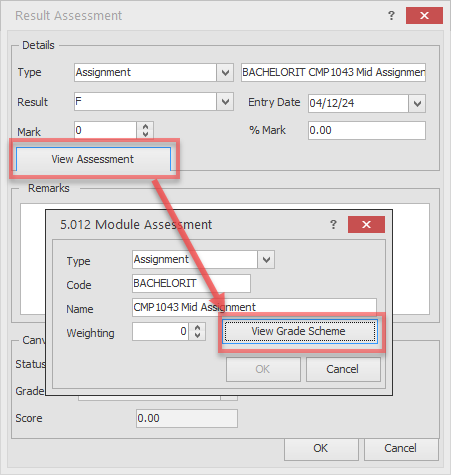Click the help question mark in Result Assessment
The image size is (451, 475).
[x=391, y=15]
